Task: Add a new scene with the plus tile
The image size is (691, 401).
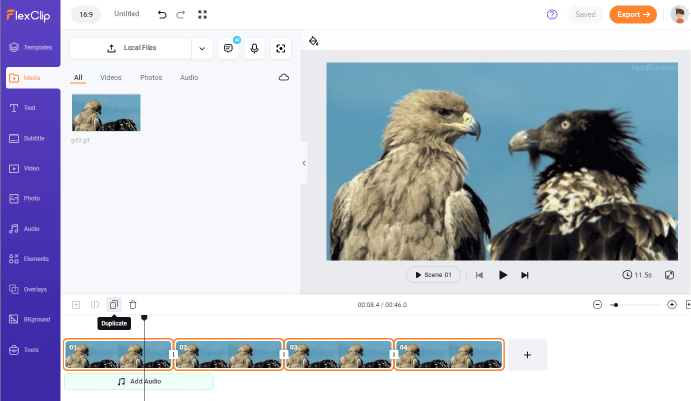Action: click(x=528, y=355)
